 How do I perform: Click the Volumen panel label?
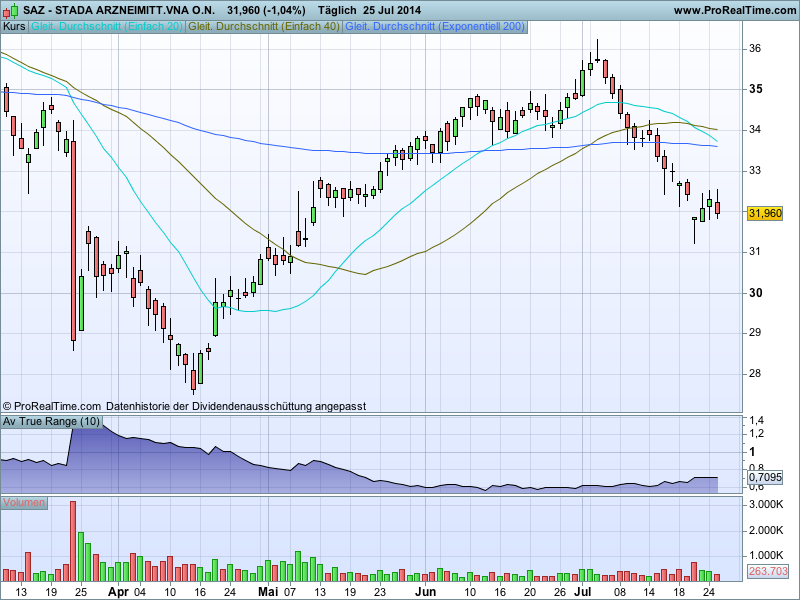click(x=23, y=503)
